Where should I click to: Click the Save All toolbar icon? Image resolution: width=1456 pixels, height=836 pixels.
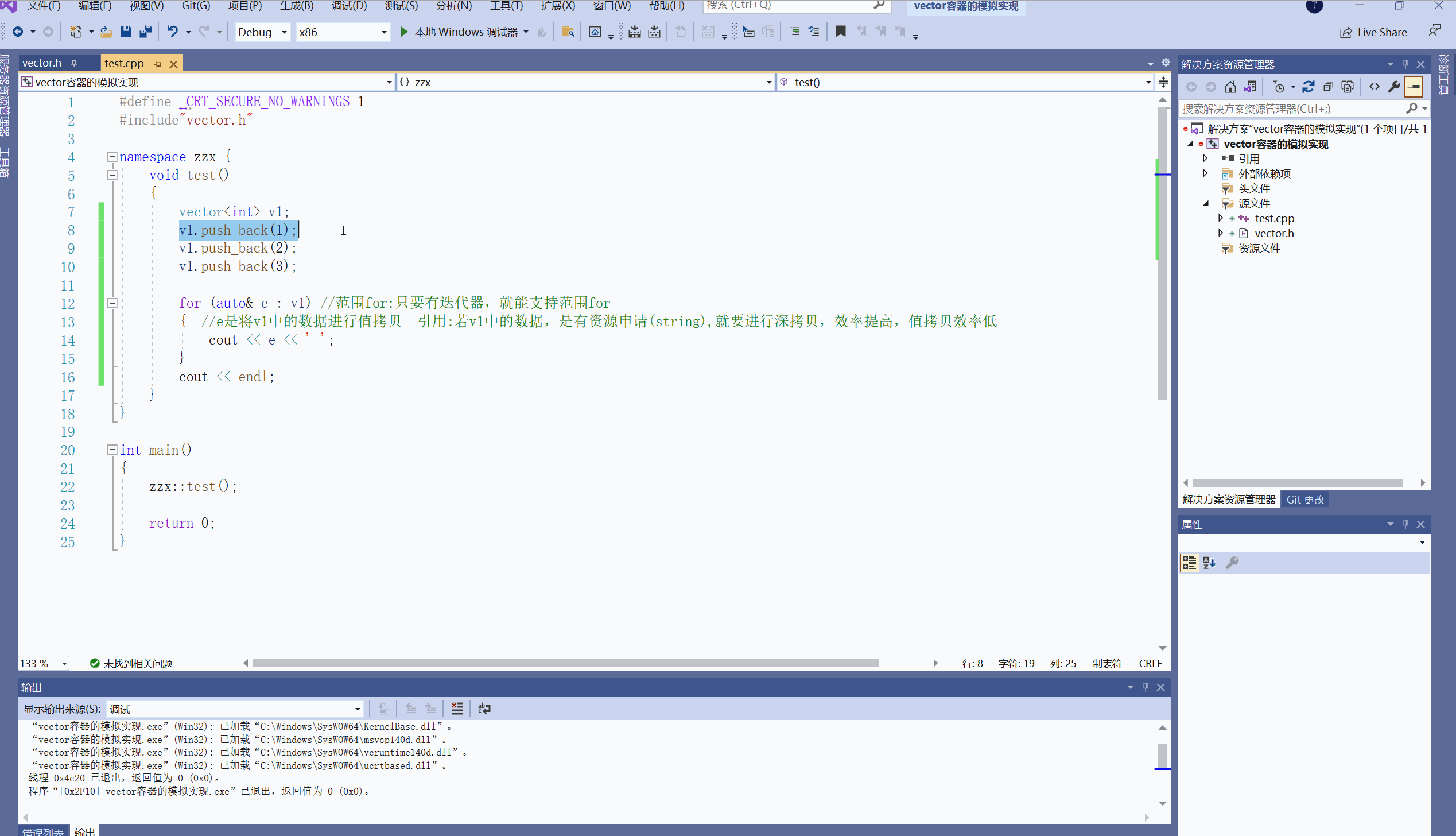click(146, 32)
